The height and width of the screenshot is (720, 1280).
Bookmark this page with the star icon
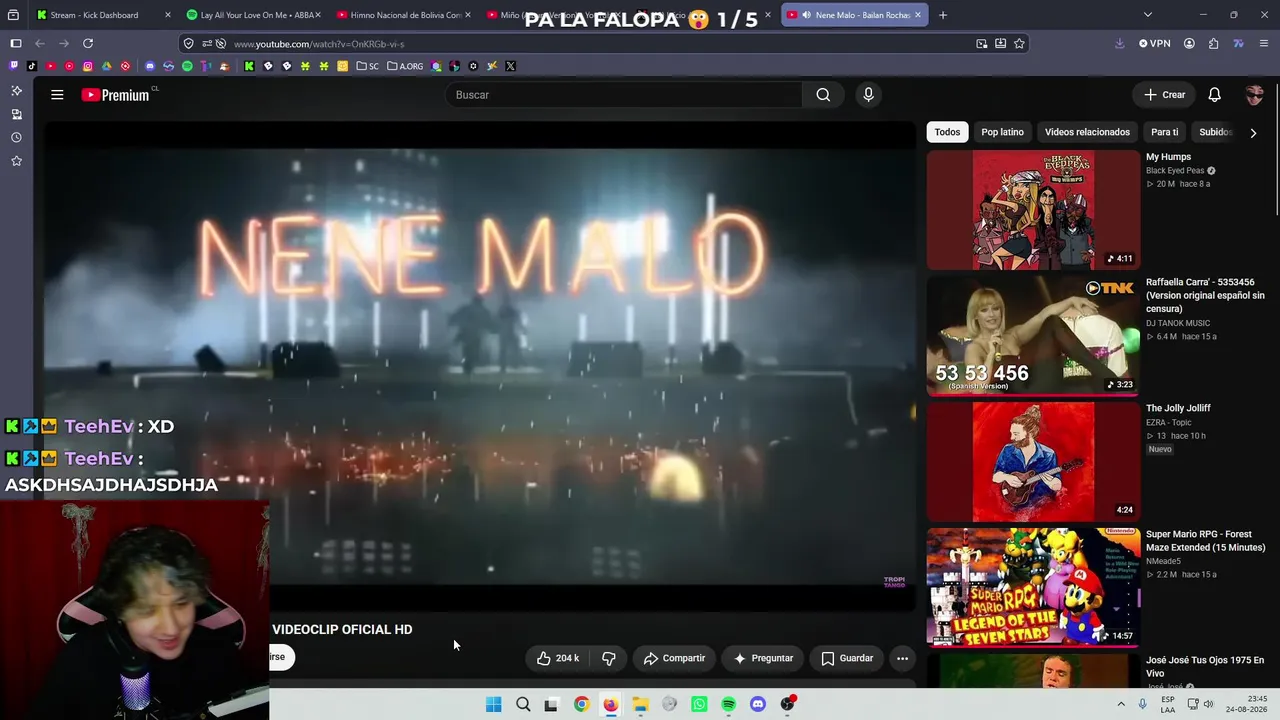pos(1019,43)
